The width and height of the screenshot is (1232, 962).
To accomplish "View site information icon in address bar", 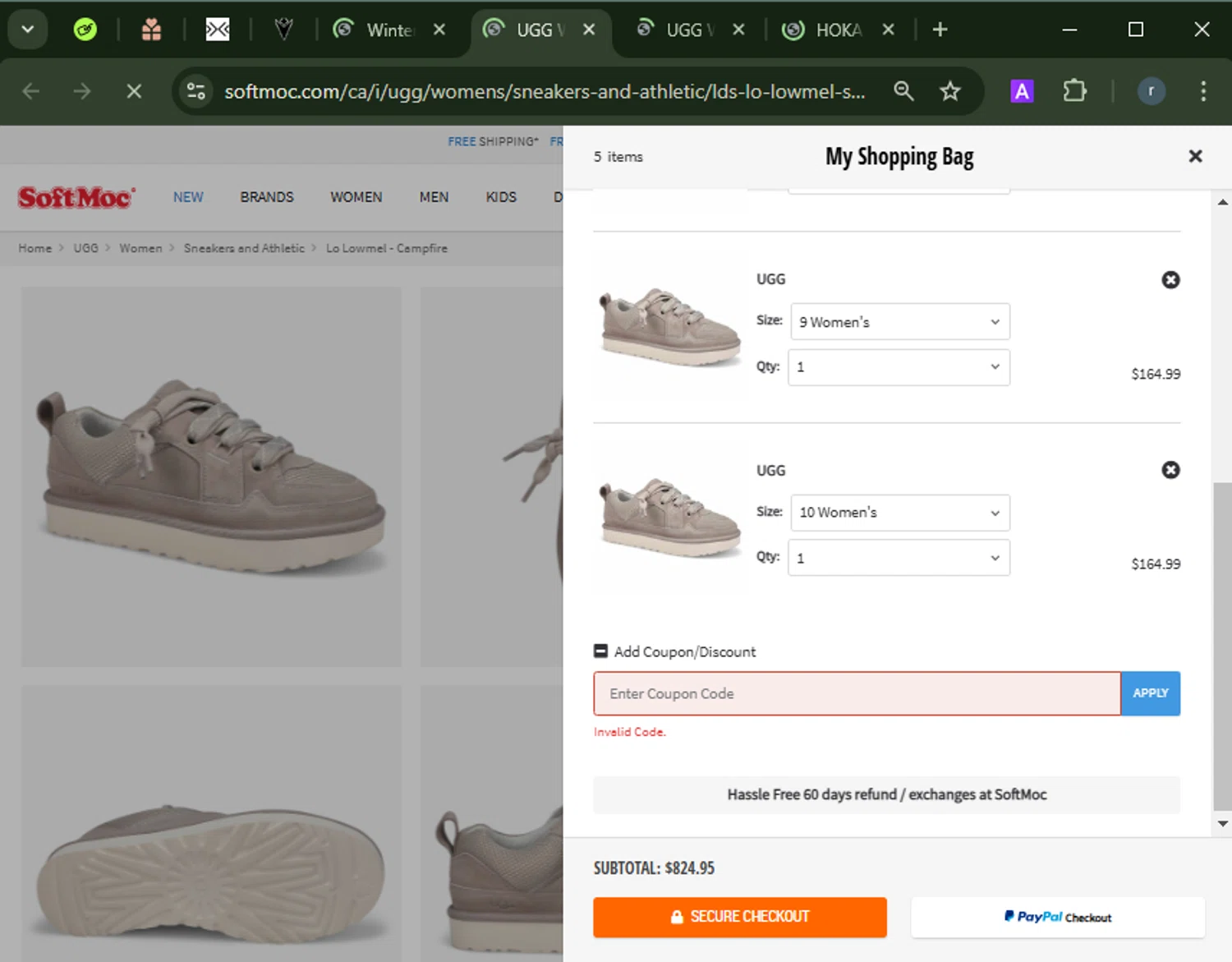I will pos(196,91).
